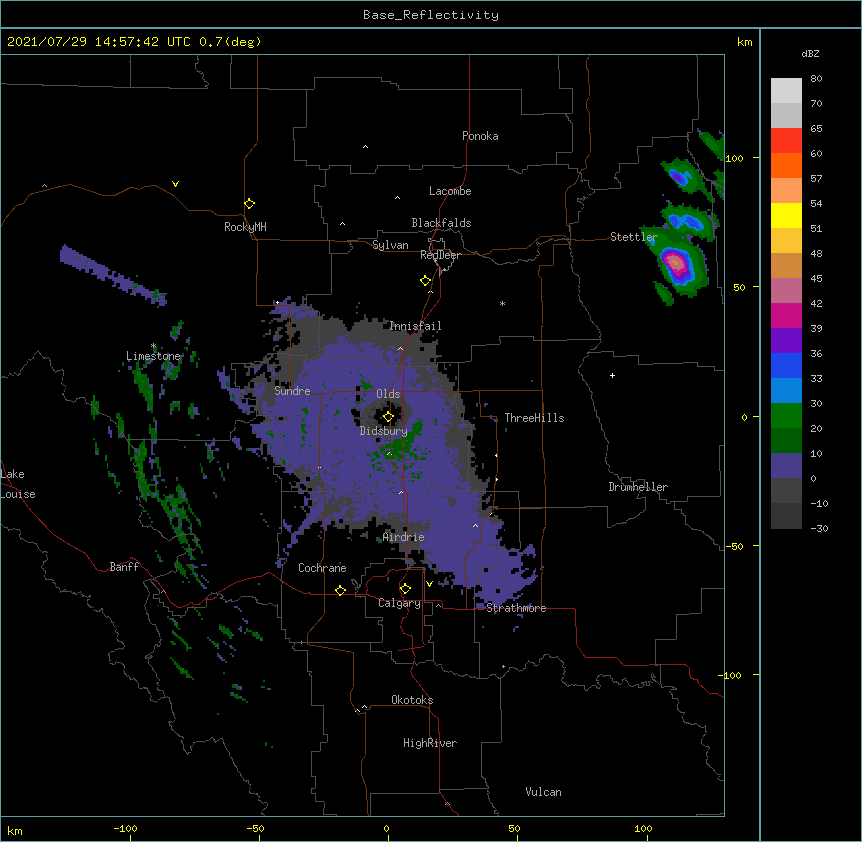Click the strong storm cell core near Stettler
The image size is (862, 842).
click(677, 263)
